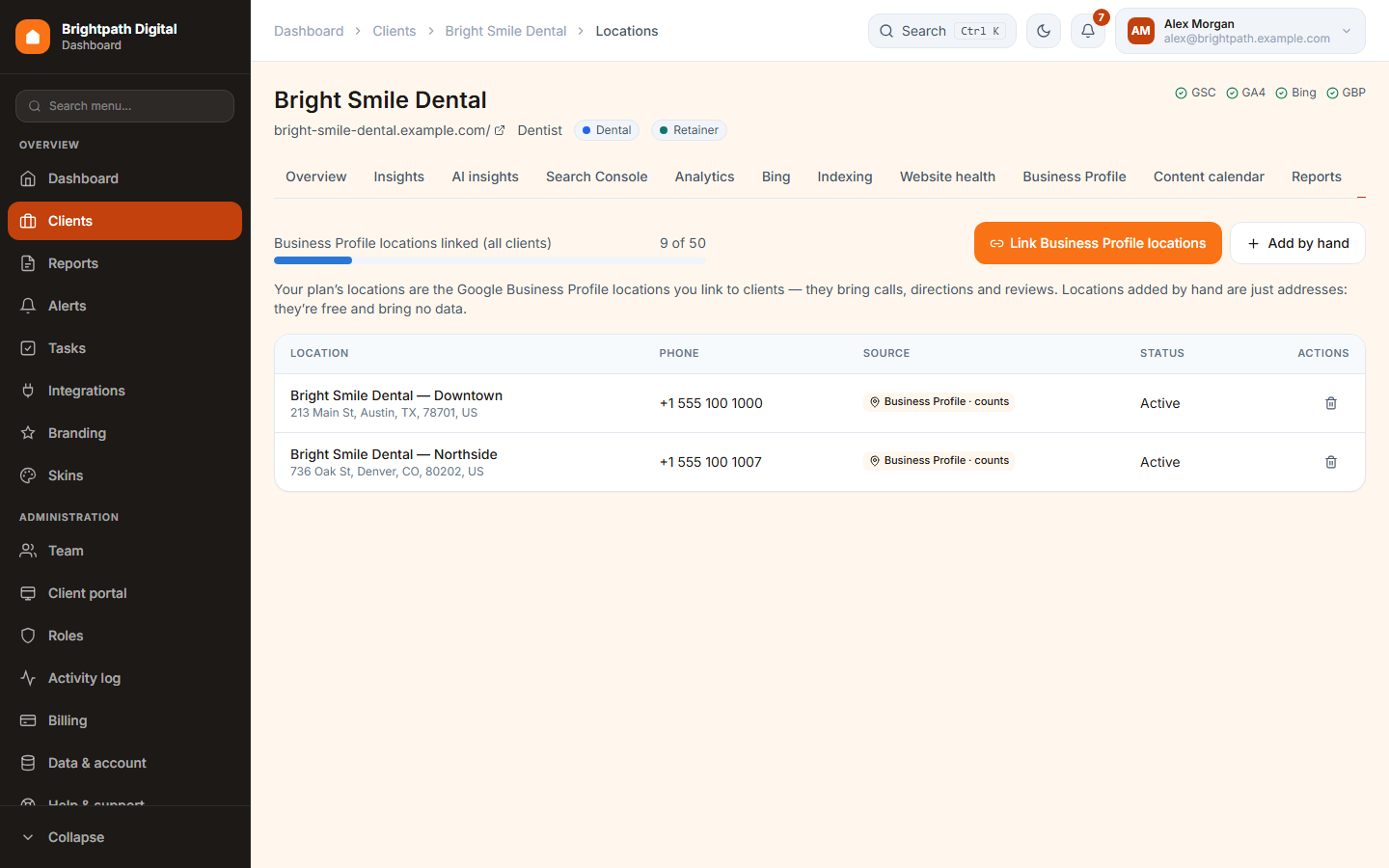Toggle dark mode with the moon button
1389x868 pixels.
(1043, 31)
